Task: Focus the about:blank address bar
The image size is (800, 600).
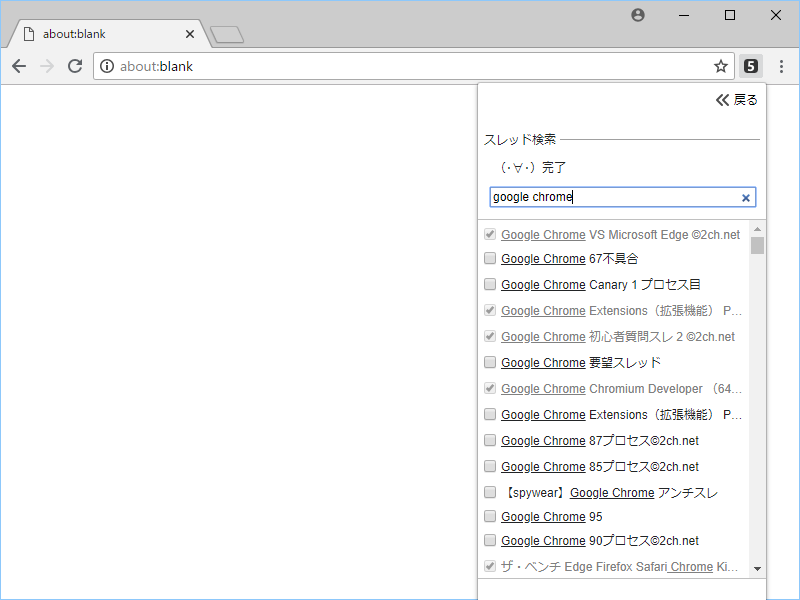Action: tap(414, 66)
